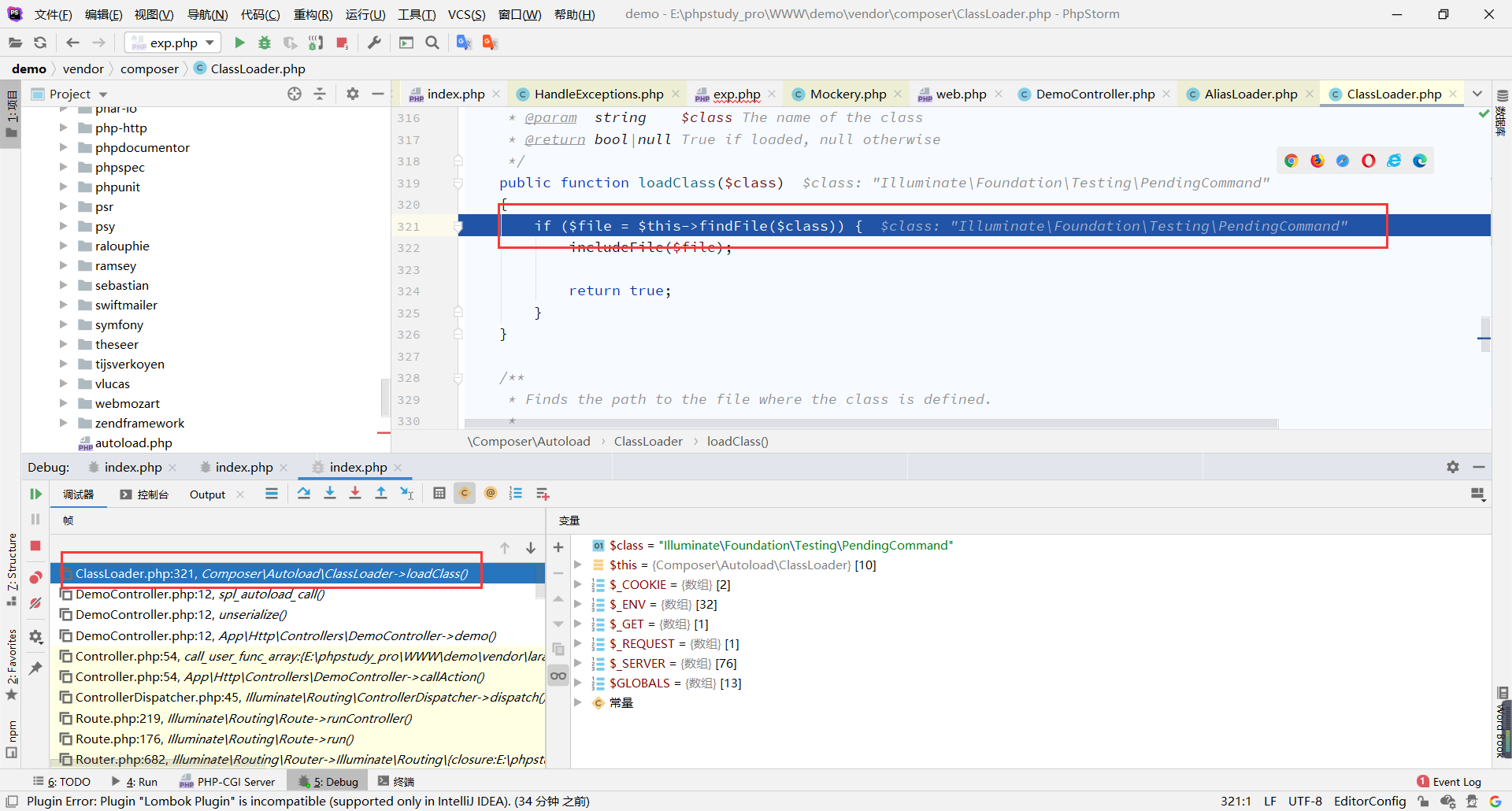
Task: Click View Breakpoints icon in debug sidebar
Action: tap(35, 577)
